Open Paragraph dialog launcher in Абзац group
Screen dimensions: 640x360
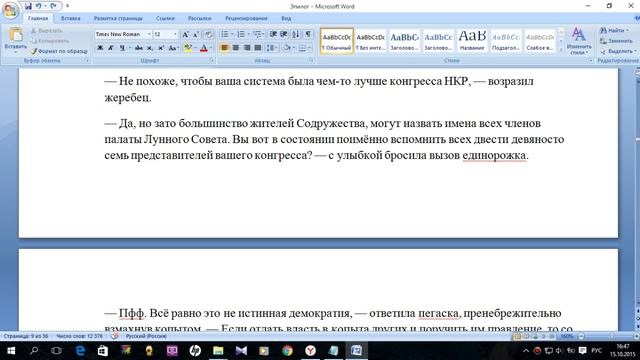pyautogui.click(x=311, y=60)
